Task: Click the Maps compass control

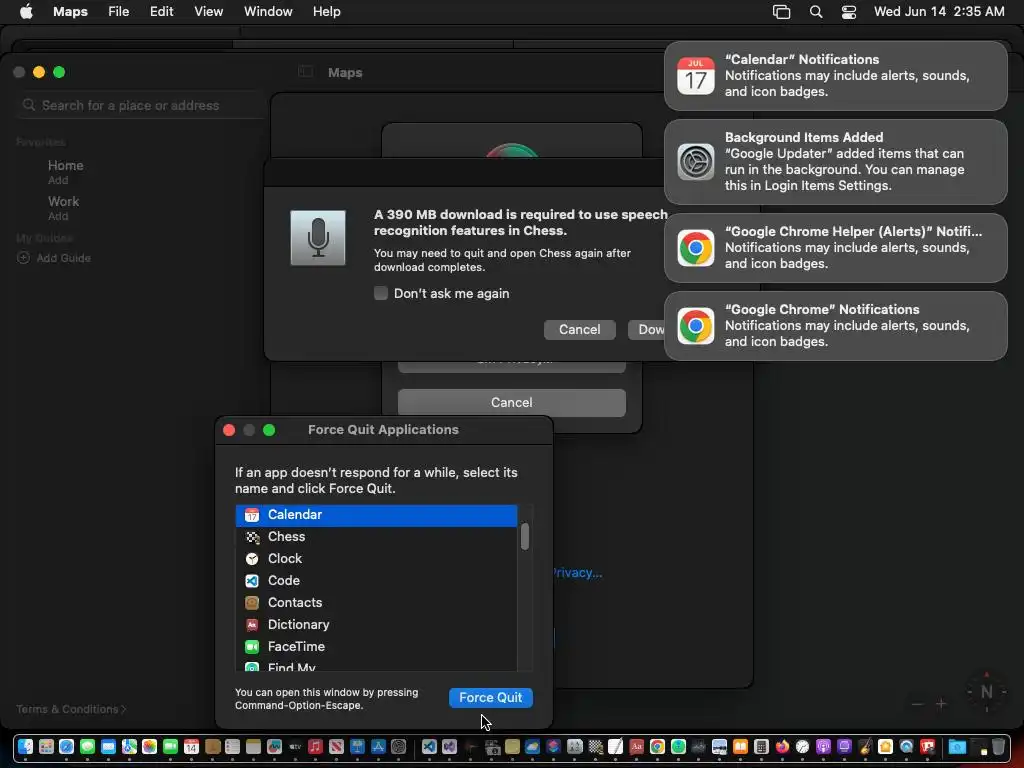Action: (x=986, y=692)
